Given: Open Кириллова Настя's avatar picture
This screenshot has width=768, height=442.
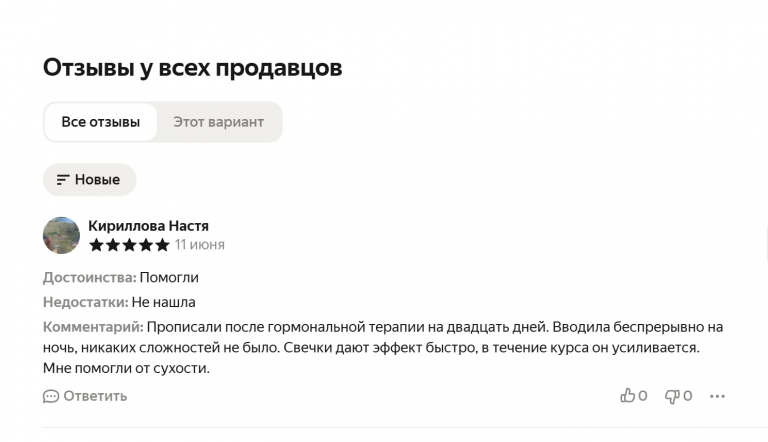Looking at the screenshot, I should (x=61, y=235).
